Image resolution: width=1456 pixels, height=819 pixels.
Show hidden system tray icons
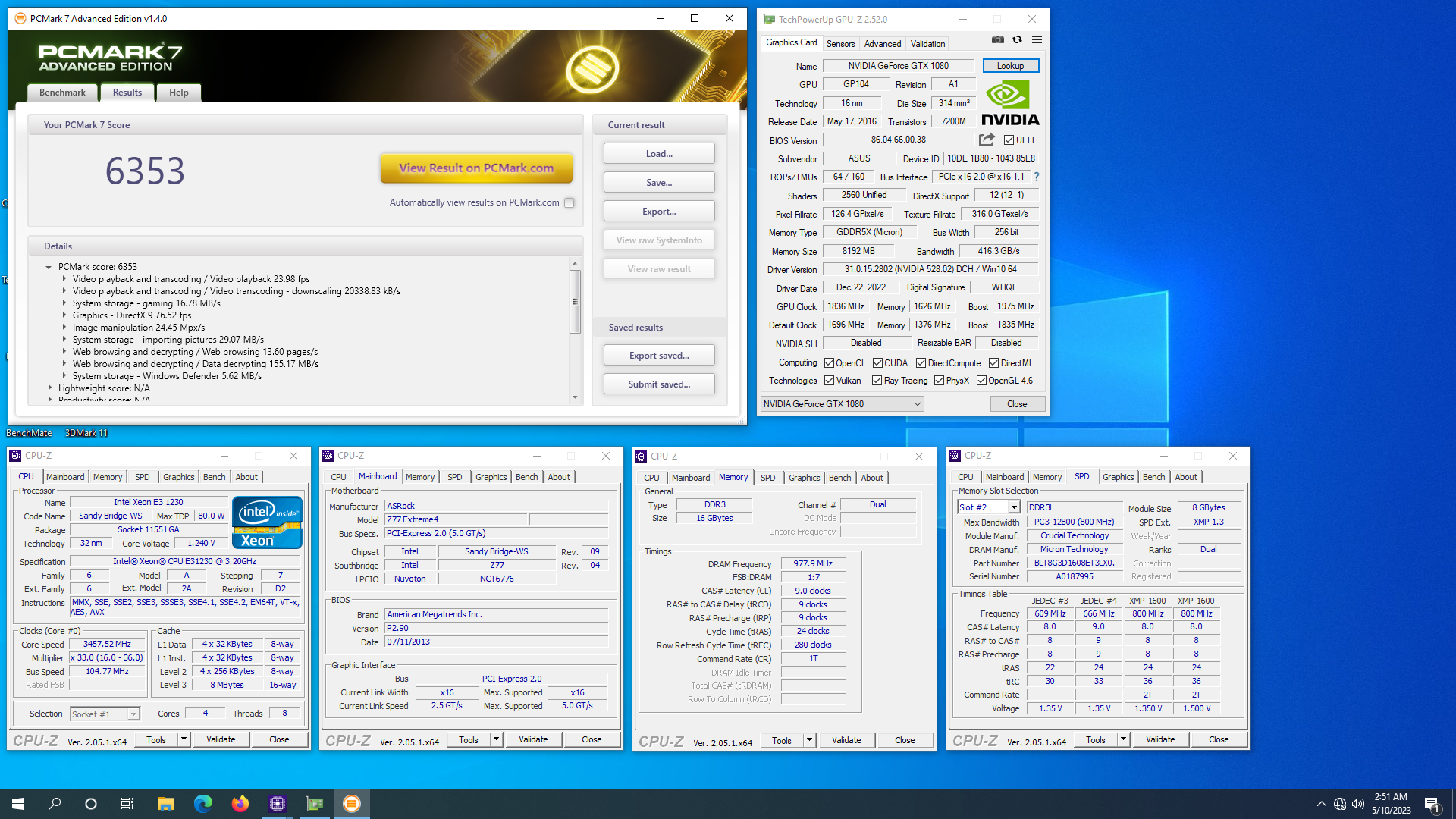coord(1321,804)
